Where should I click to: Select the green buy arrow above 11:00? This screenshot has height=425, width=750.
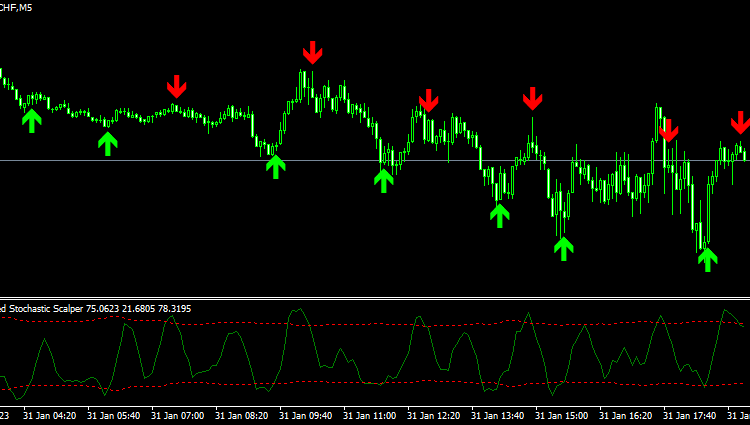383,180
